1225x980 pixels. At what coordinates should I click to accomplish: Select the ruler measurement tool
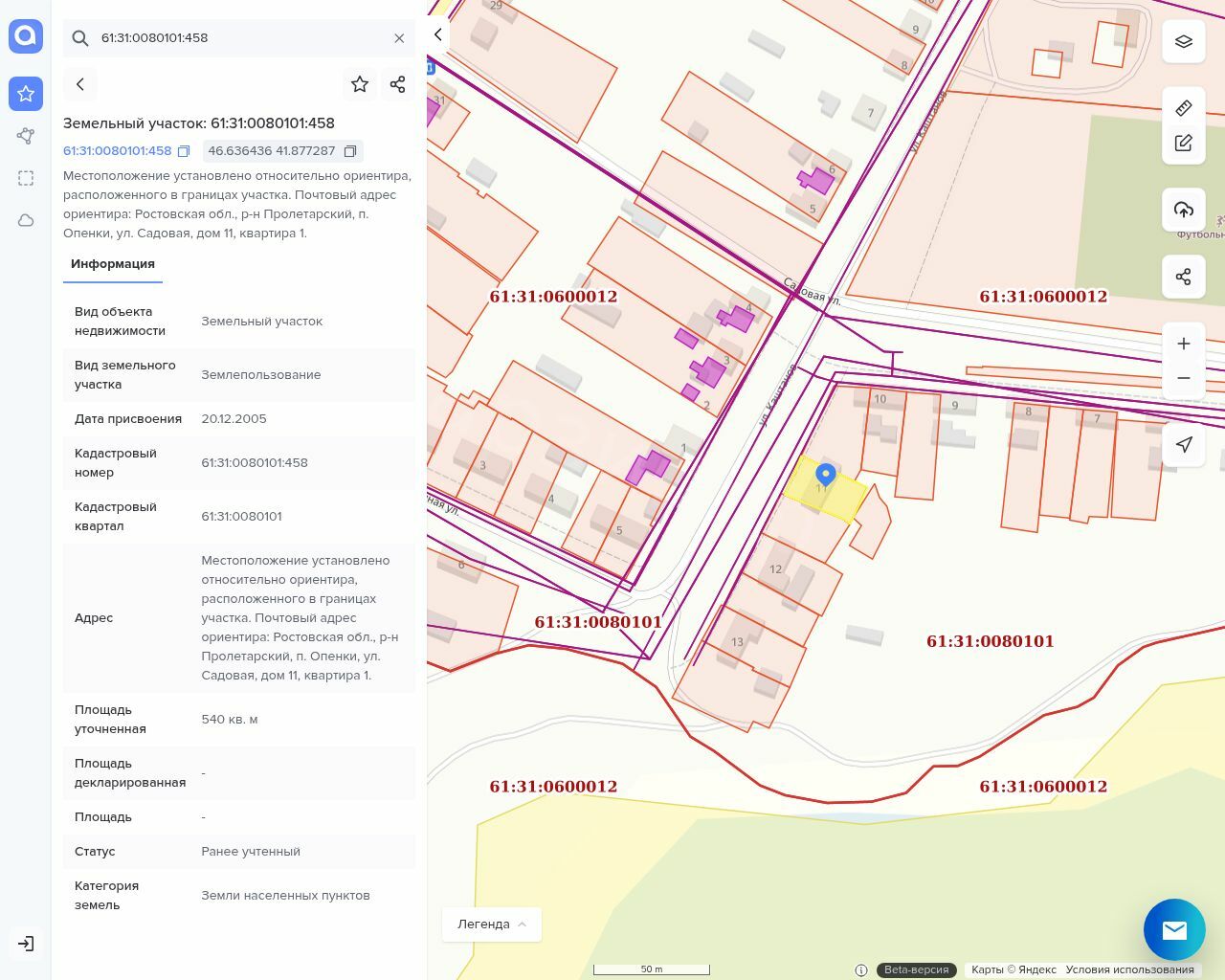coord(1184,107)
